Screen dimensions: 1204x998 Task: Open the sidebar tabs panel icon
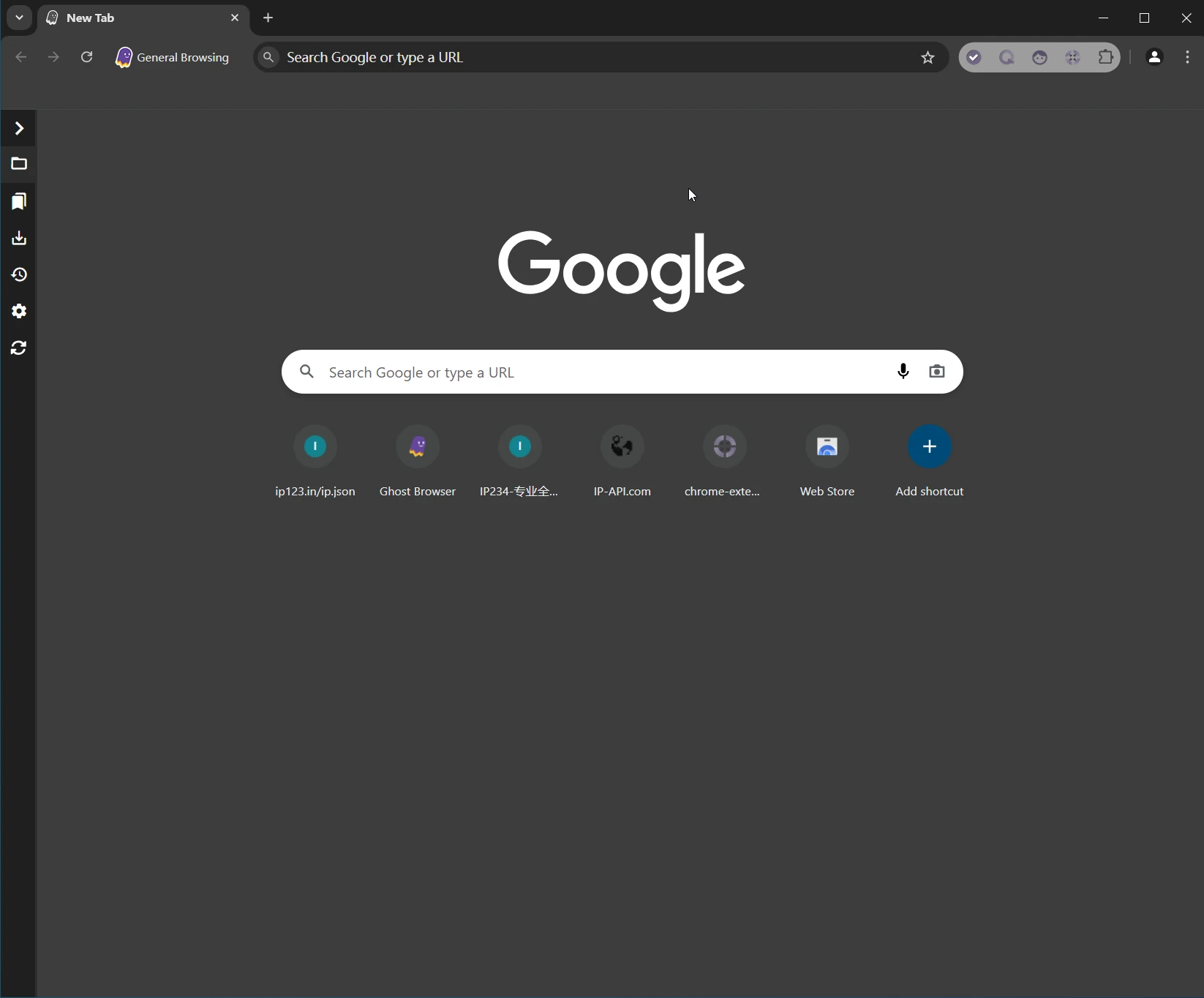click(x=19, y=164)
